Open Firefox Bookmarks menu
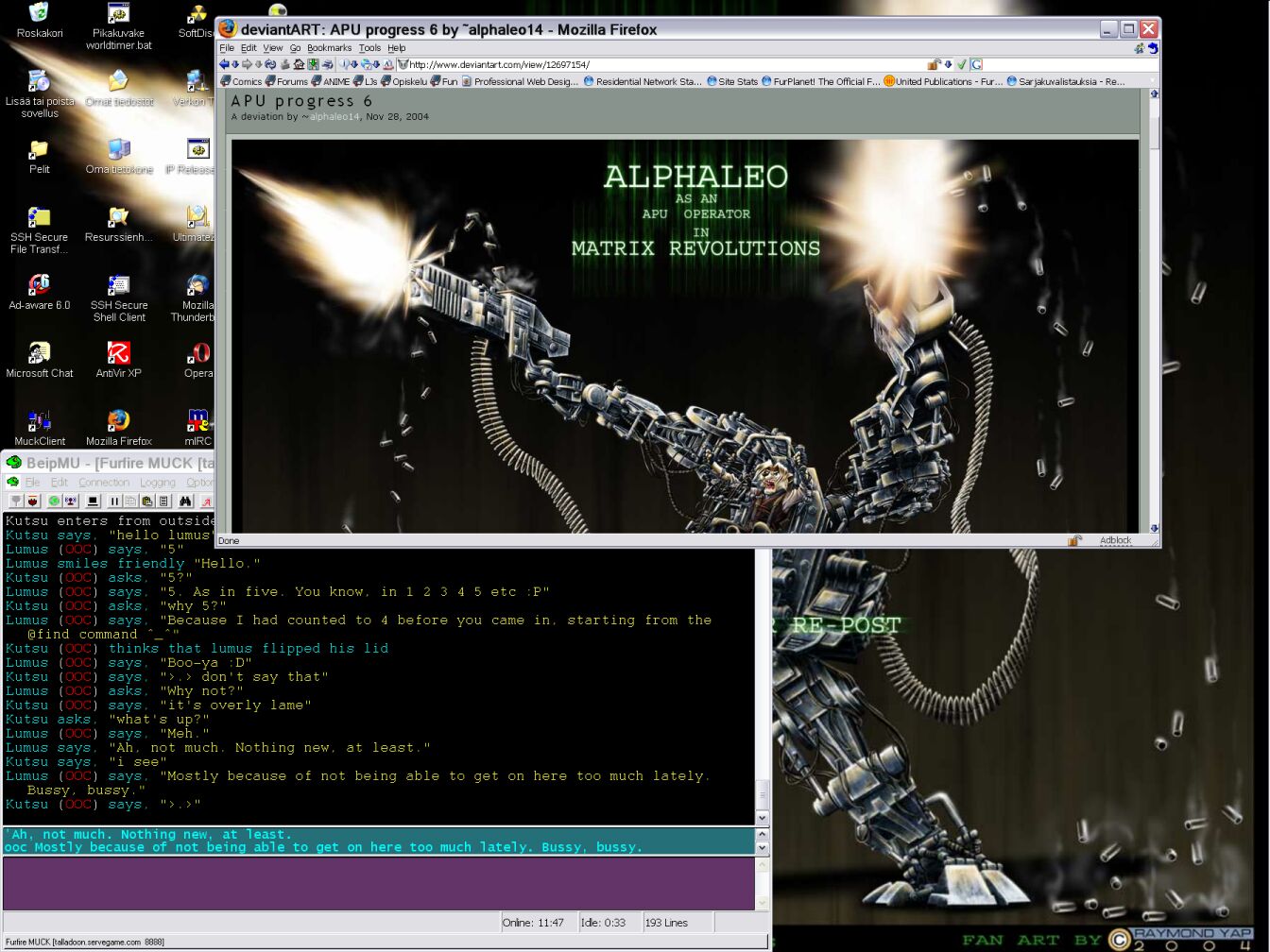 pos(329,47)
